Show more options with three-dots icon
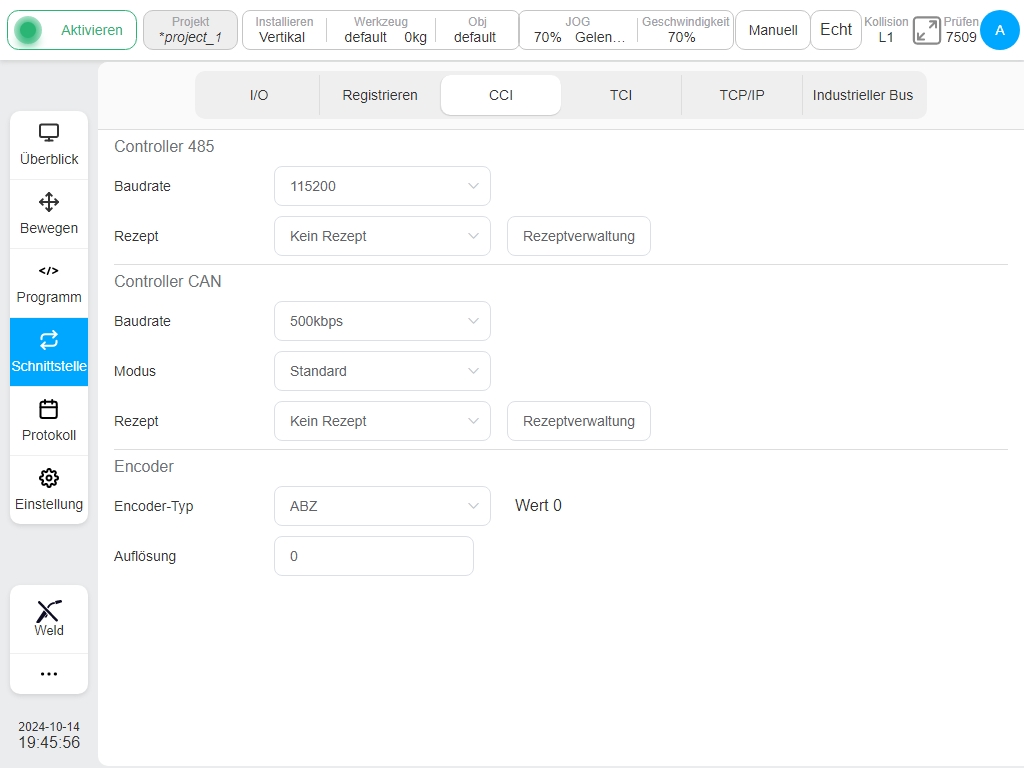This screenshot has width=1024, height=768. point(49,674)
